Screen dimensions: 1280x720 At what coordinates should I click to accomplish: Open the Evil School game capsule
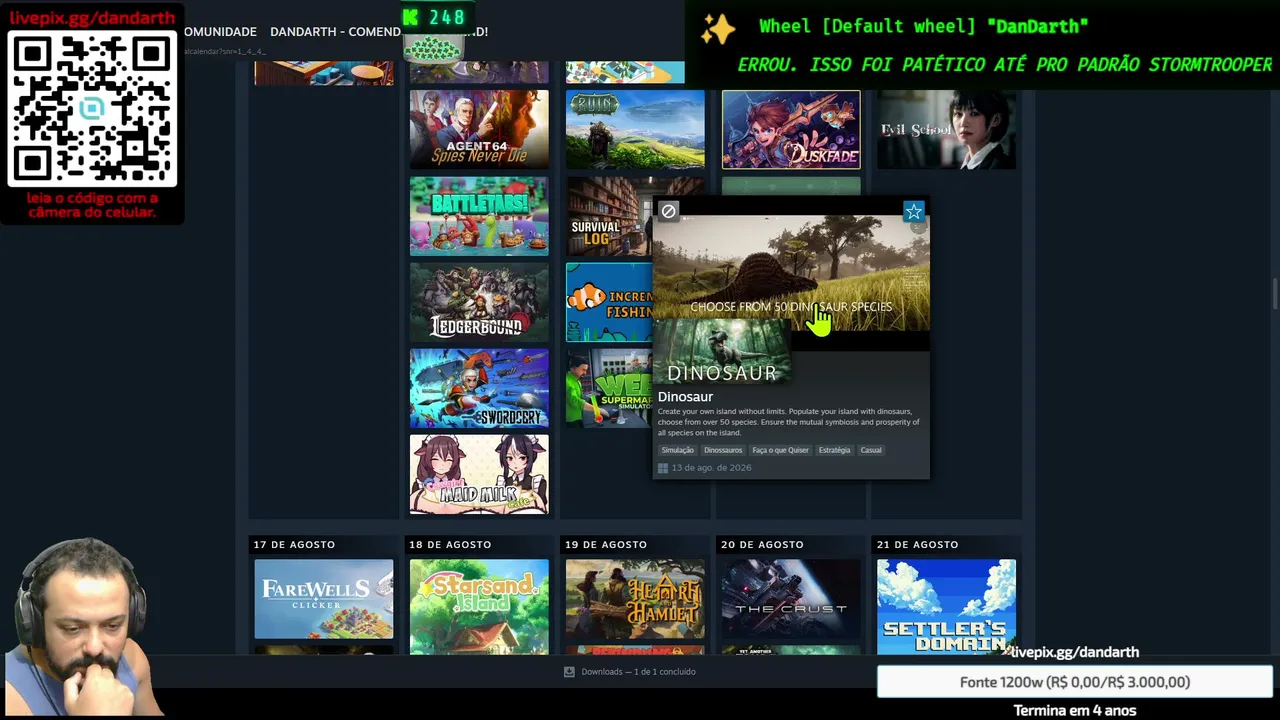[x=946, y=129]
